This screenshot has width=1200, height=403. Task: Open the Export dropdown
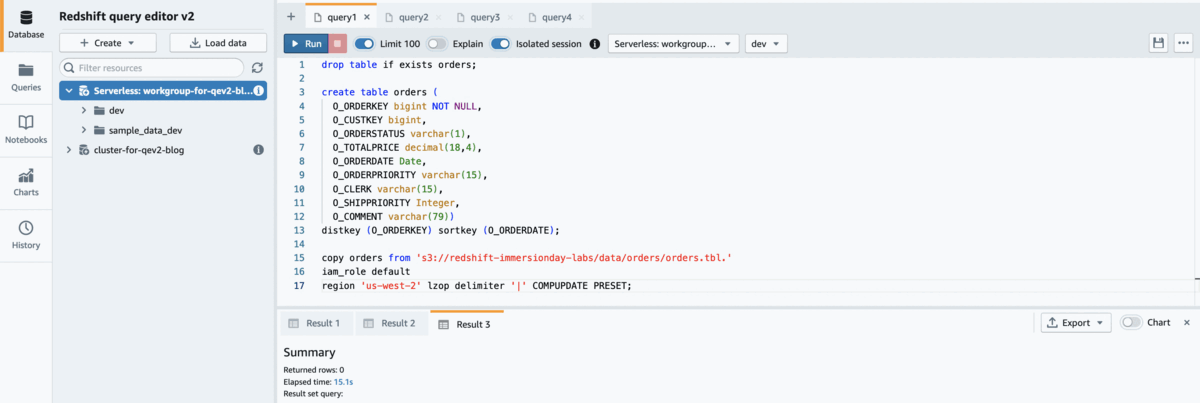(x=1076, y=323)
